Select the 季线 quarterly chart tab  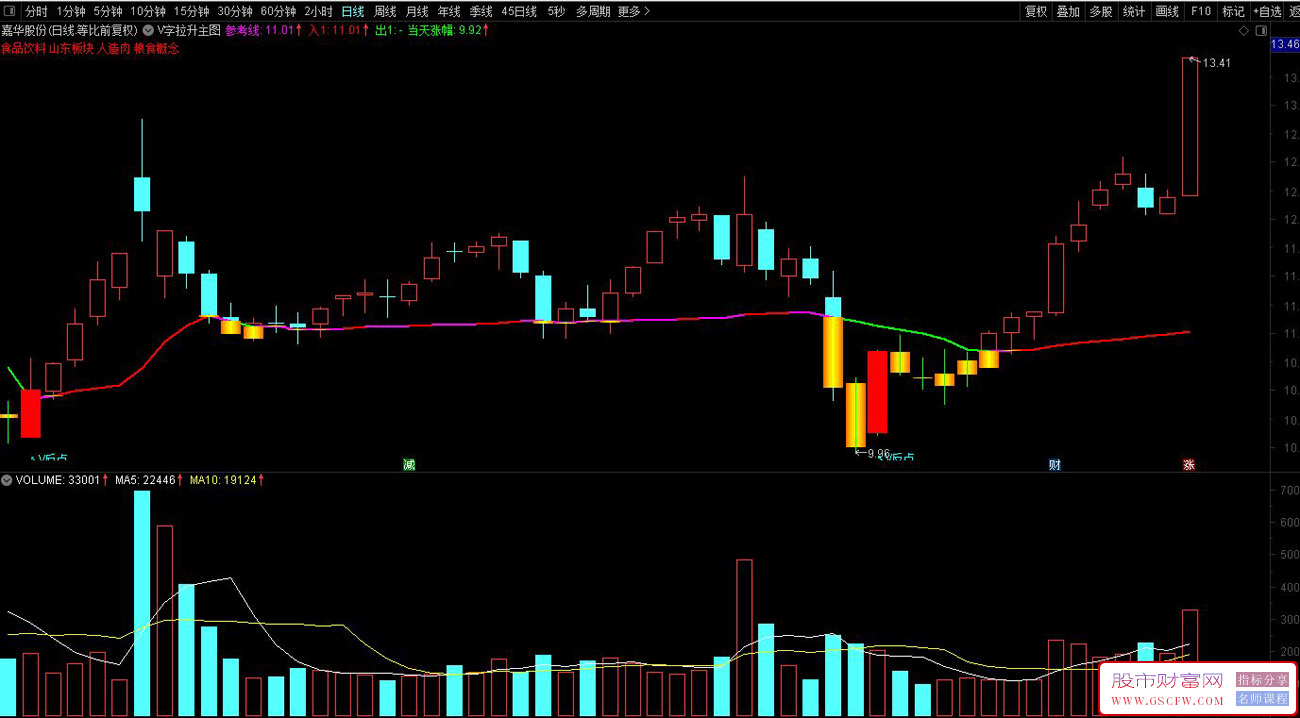(x=481, y=11)
